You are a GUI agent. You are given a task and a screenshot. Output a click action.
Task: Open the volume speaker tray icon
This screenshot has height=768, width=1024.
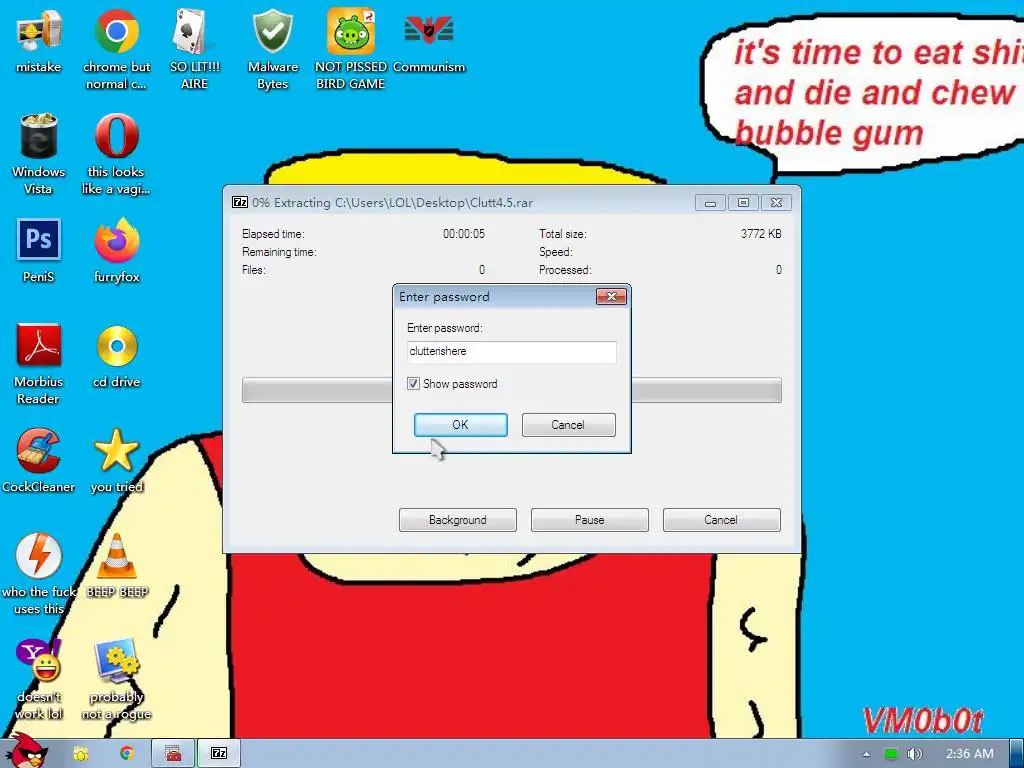point(914,754)
